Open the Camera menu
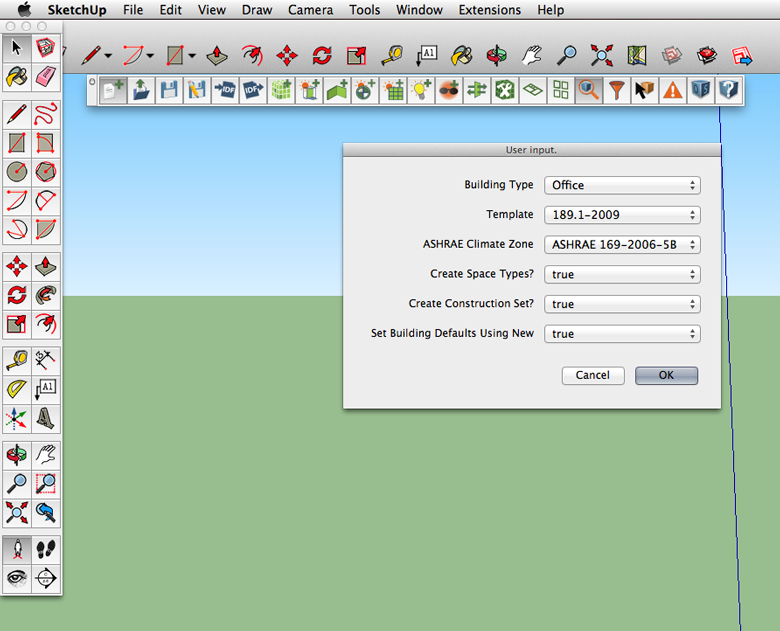780x631 pixels. tap(310, 10)
